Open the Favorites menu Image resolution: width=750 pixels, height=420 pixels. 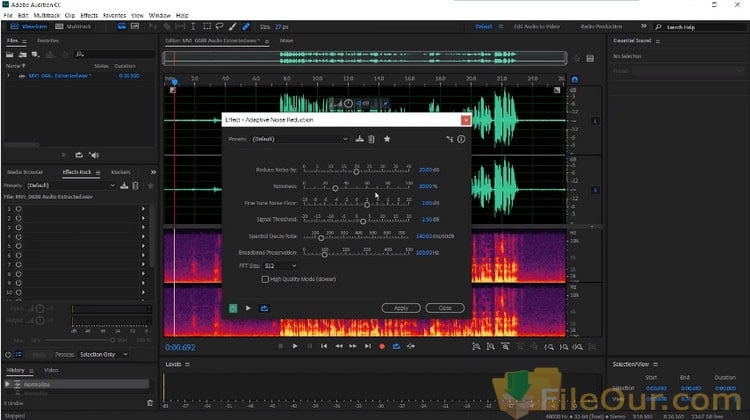pos(114,15)
